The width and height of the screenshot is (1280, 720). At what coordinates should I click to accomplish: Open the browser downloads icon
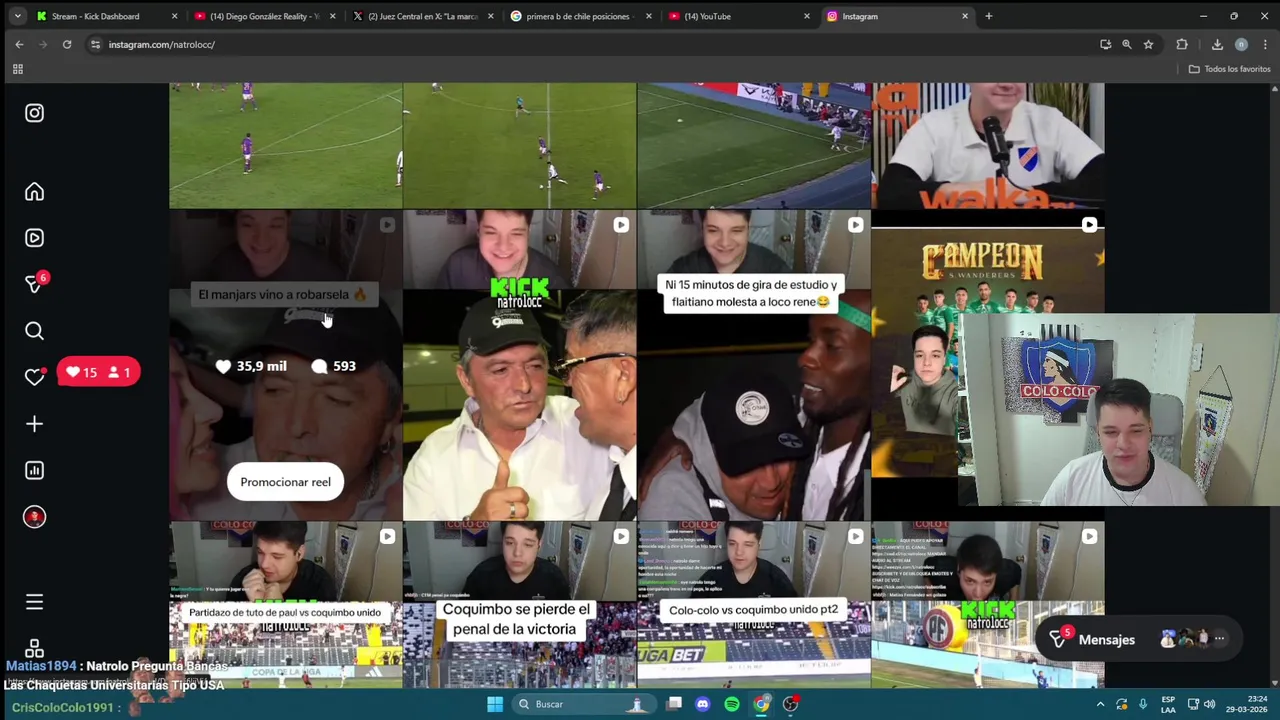click(x=1217, y=44)
